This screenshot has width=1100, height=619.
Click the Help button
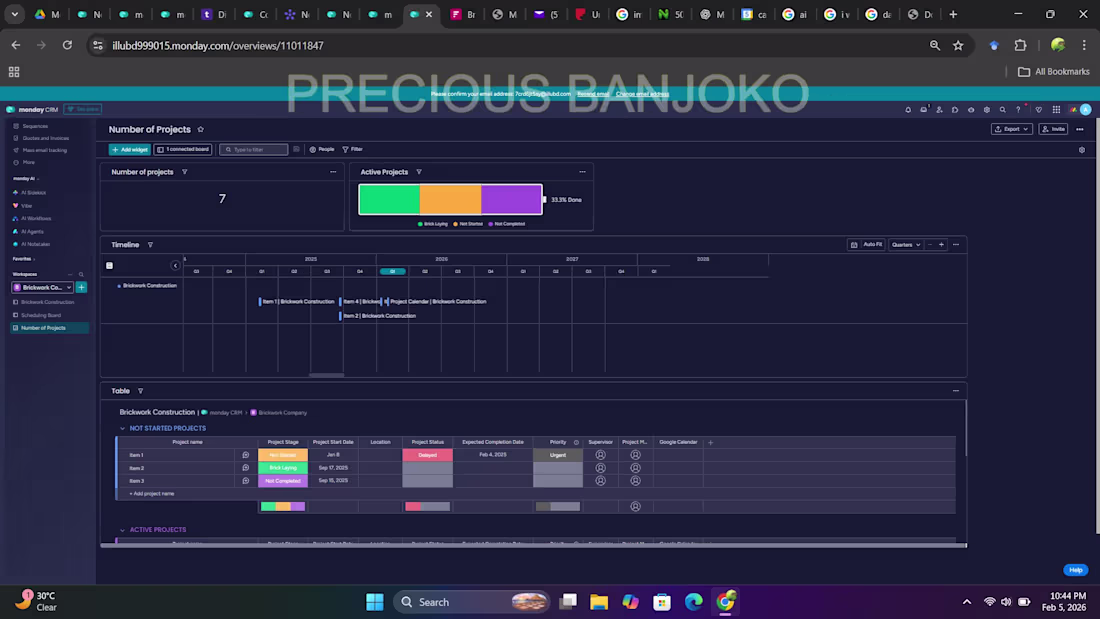click(x=1075, y=570)
